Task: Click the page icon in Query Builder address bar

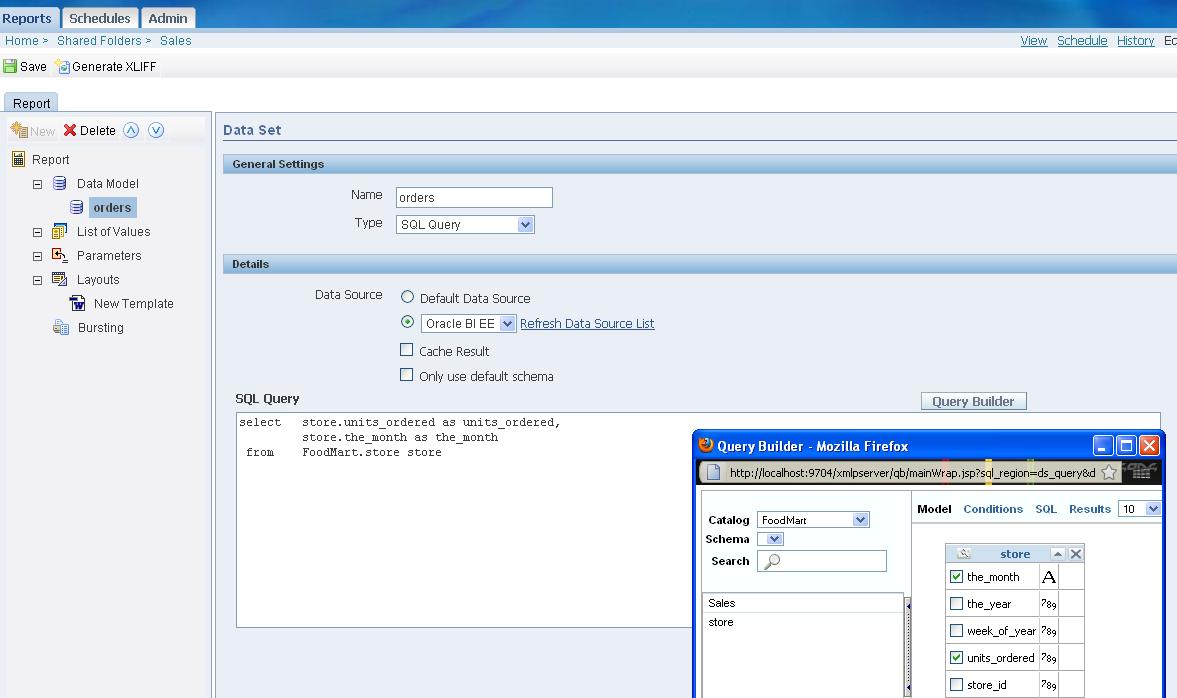Action: pyautogui.click(x=714, y=472)
